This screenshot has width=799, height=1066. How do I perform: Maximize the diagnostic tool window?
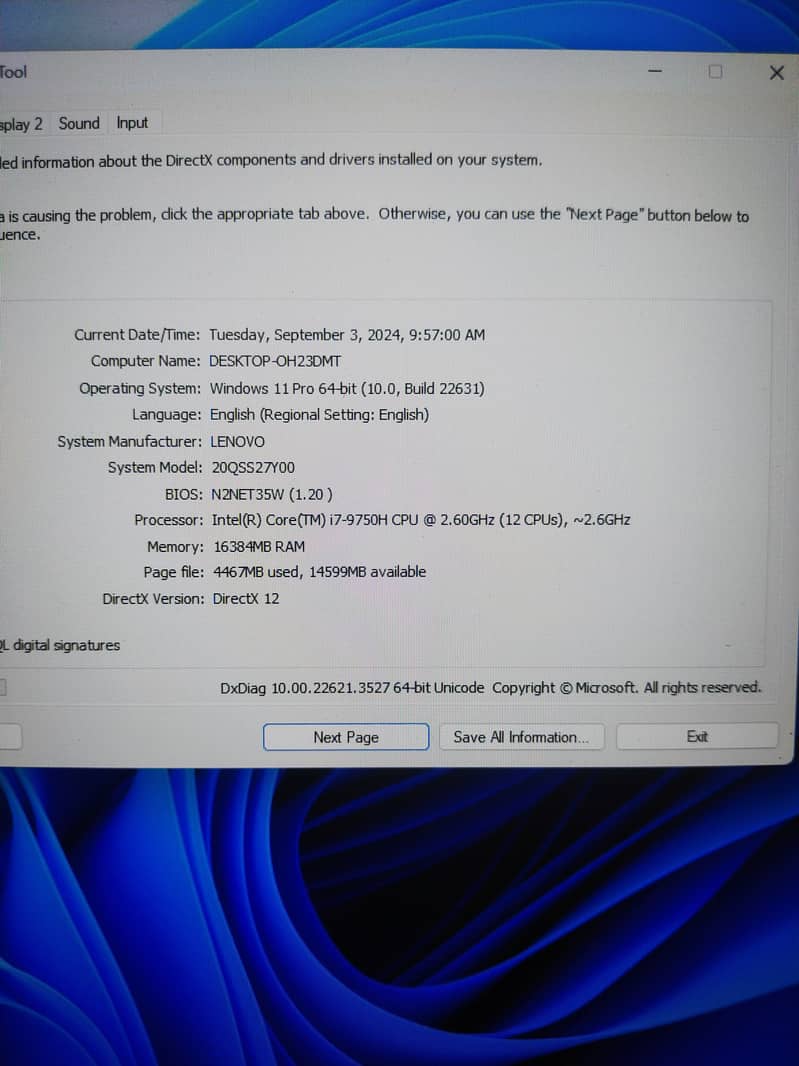[x=715, y=73]
